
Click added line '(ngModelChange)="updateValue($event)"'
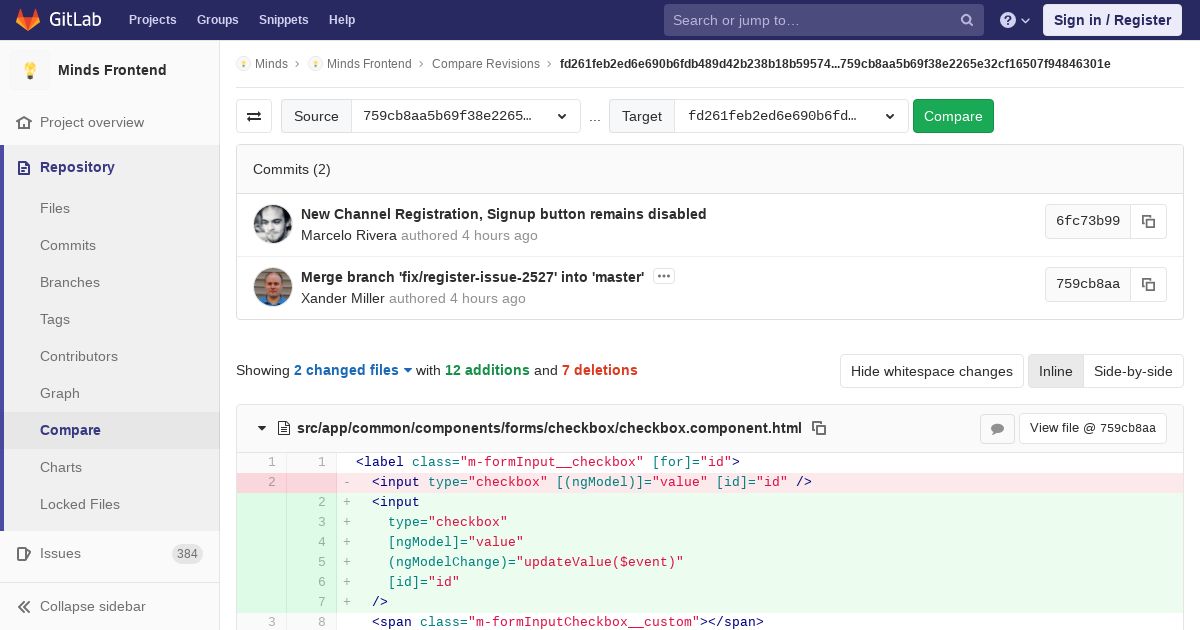(x=535, y=562)
